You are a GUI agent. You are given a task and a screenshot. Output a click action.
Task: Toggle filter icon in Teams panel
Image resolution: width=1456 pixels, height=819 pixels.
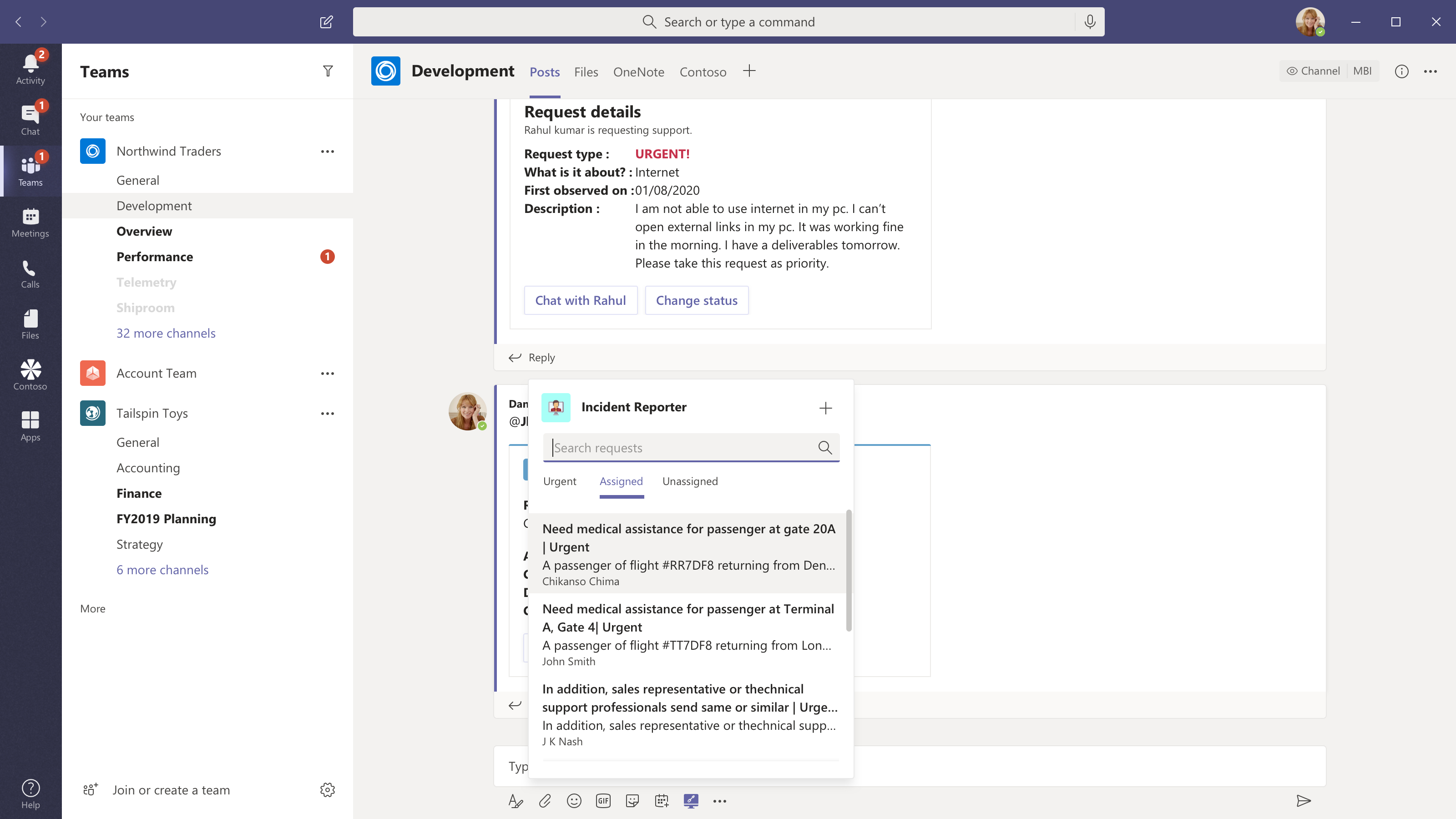click(x=328, y=71)
